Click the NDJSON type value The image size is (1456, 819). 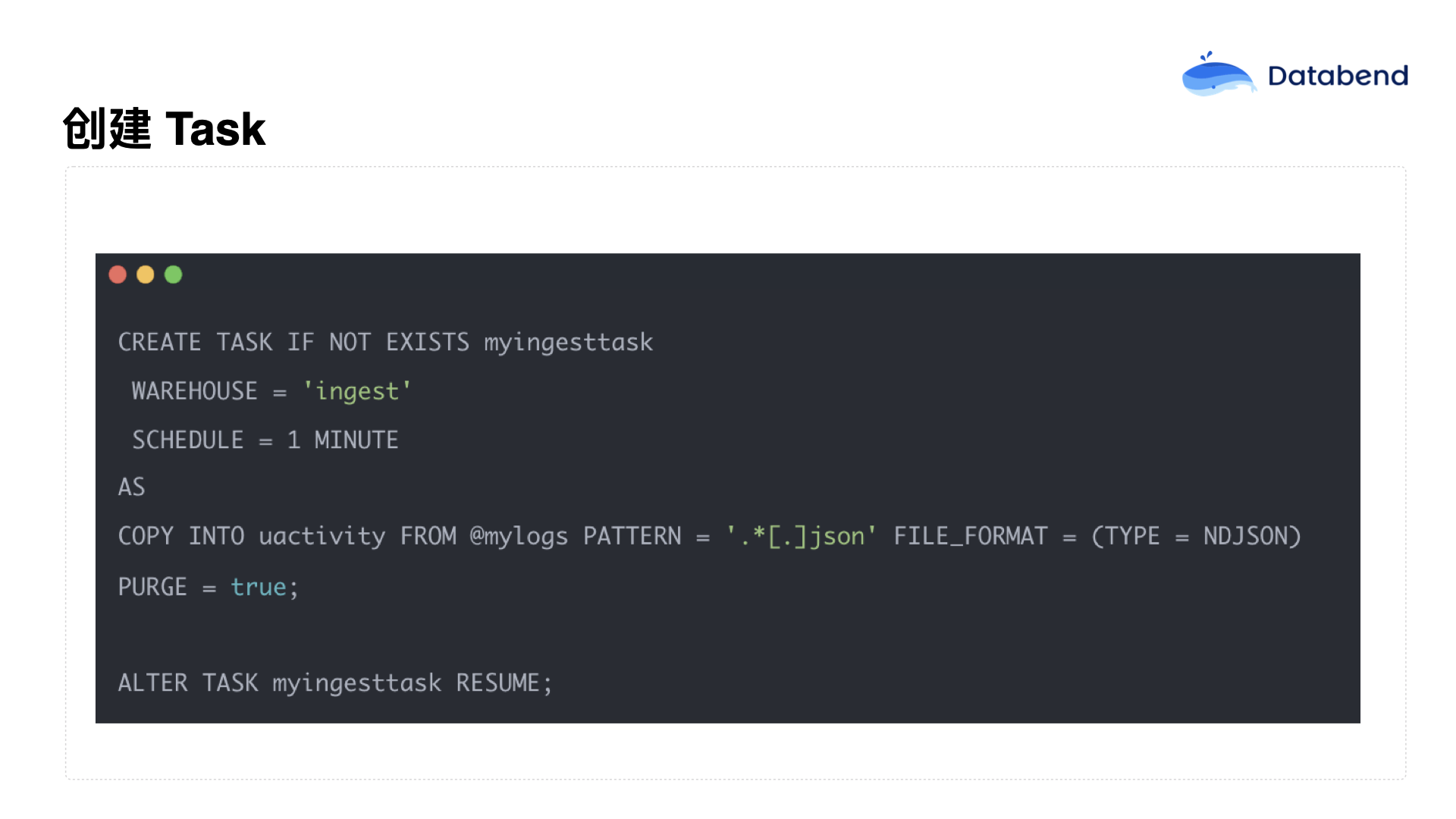click(1246, 536)
